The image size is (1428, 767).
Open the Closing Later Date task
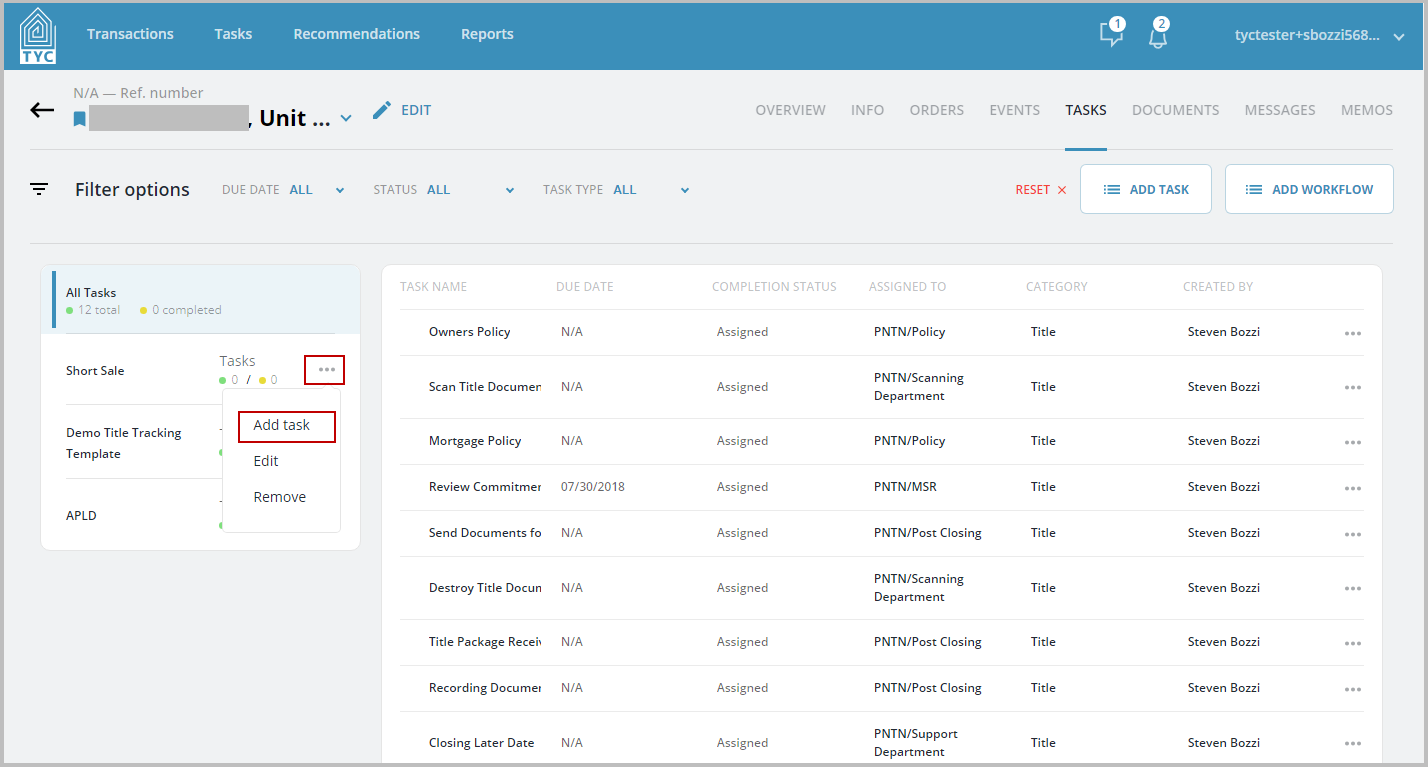[481, 743]
